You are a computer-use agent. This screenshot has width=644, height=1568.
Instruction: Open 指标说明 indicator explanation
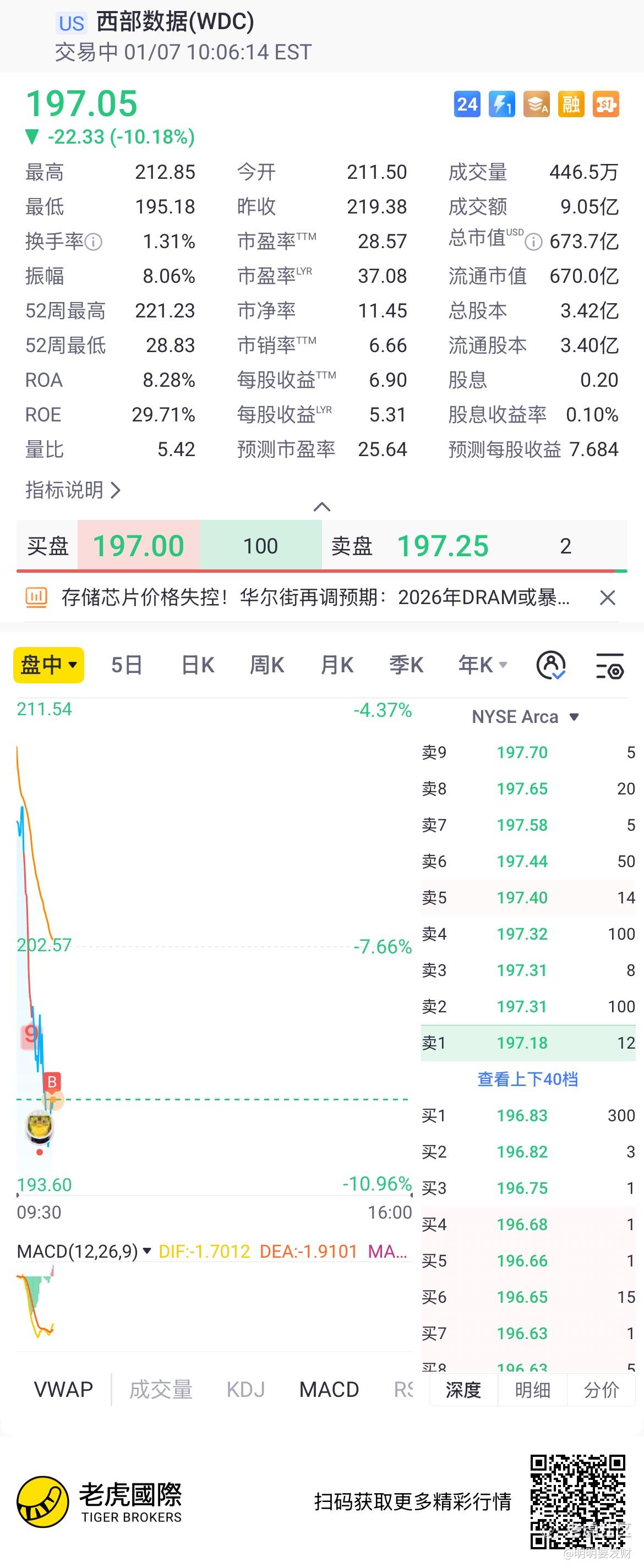[73, 490]
